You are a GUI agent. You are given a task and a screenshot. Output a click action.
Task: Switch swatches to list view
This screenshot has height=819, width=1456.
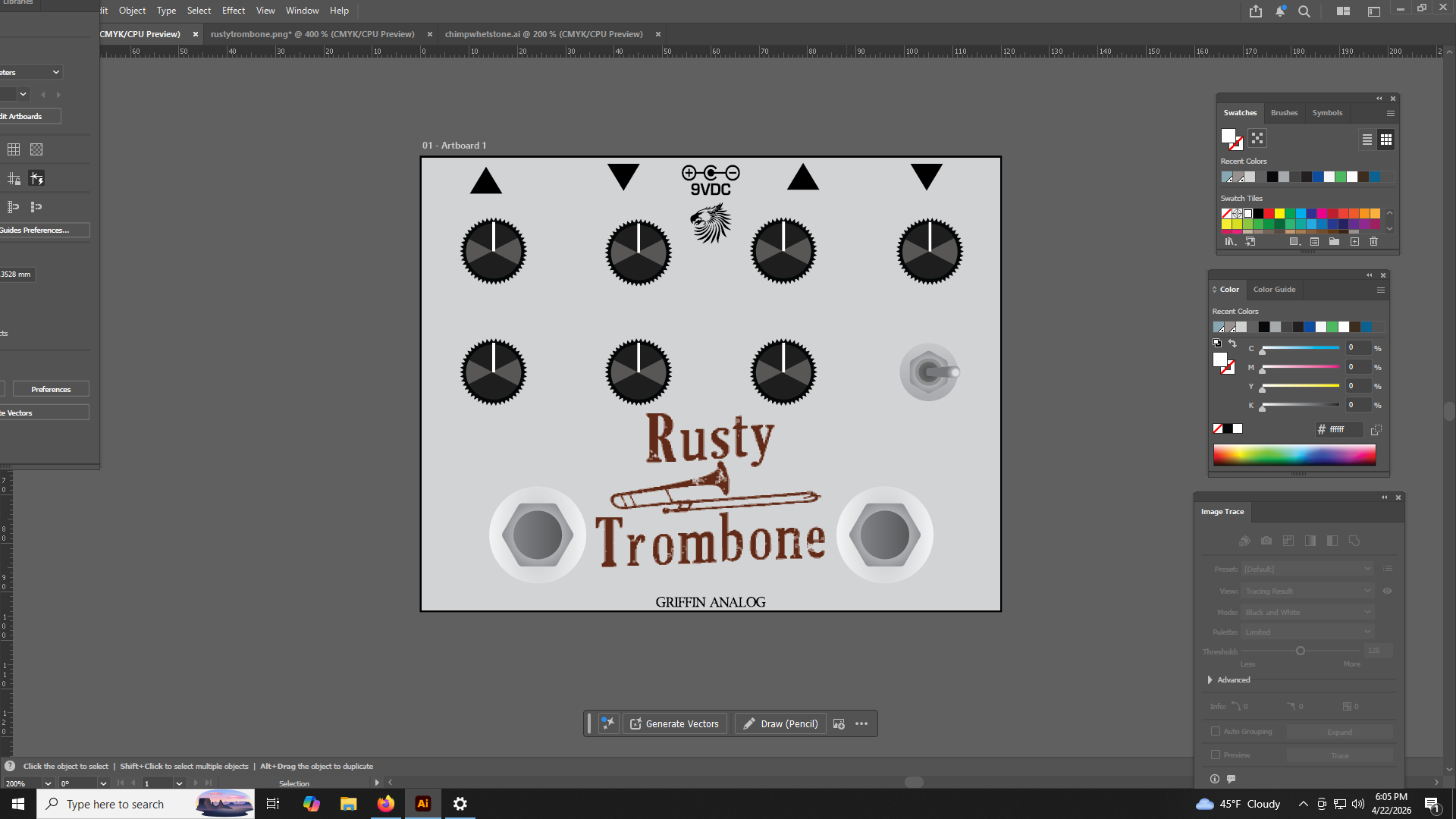(x=1367, y=140)
